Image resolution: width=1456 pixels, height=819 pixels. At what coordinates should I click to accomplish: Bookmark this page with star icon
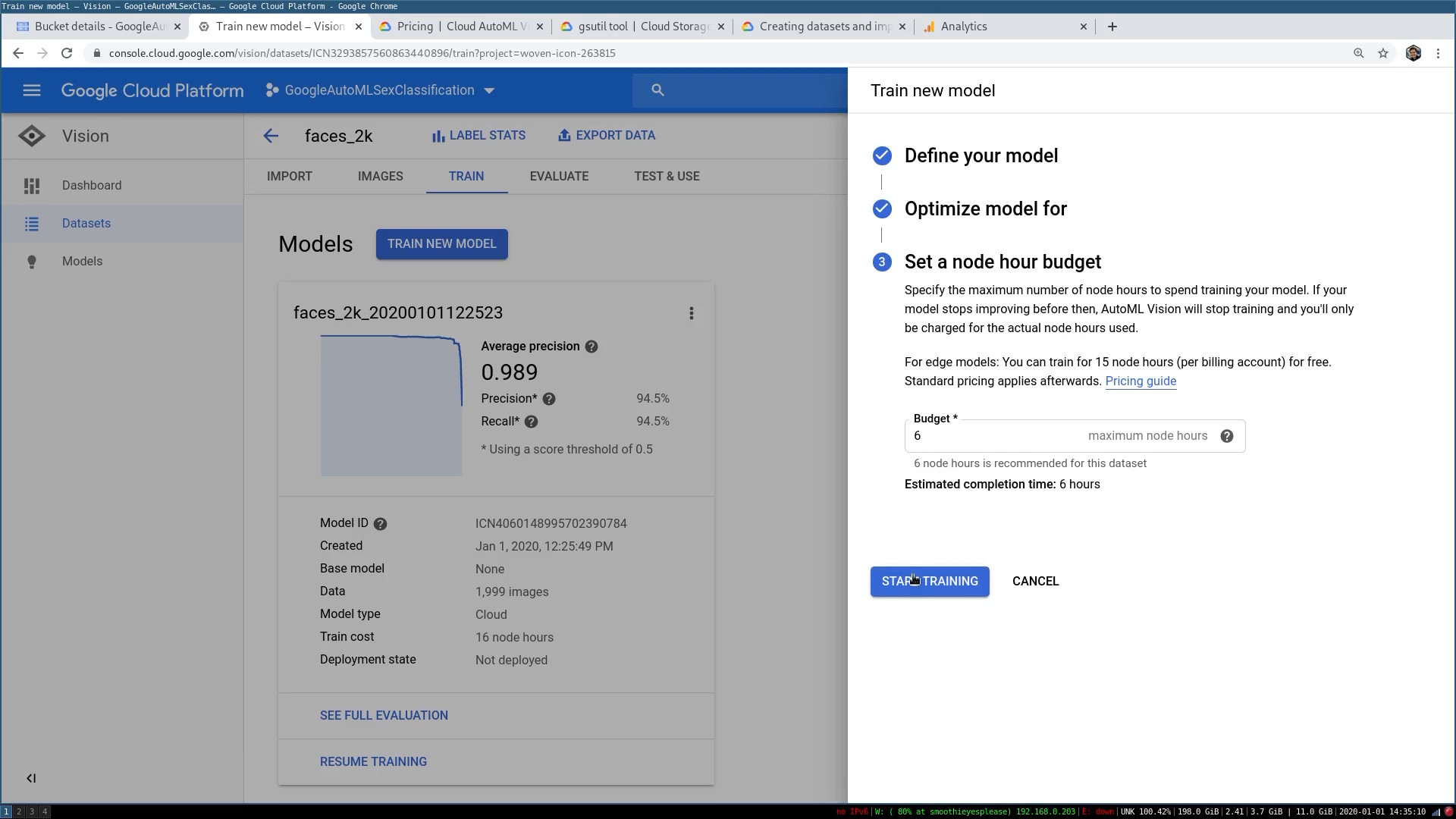point(1383,53)
